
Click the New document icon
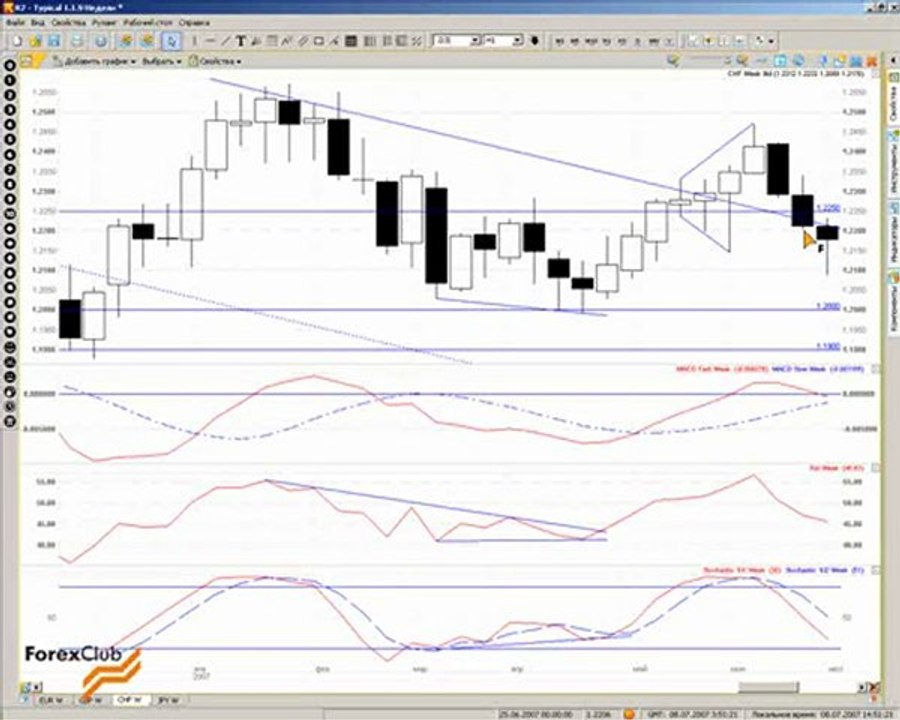17,41
